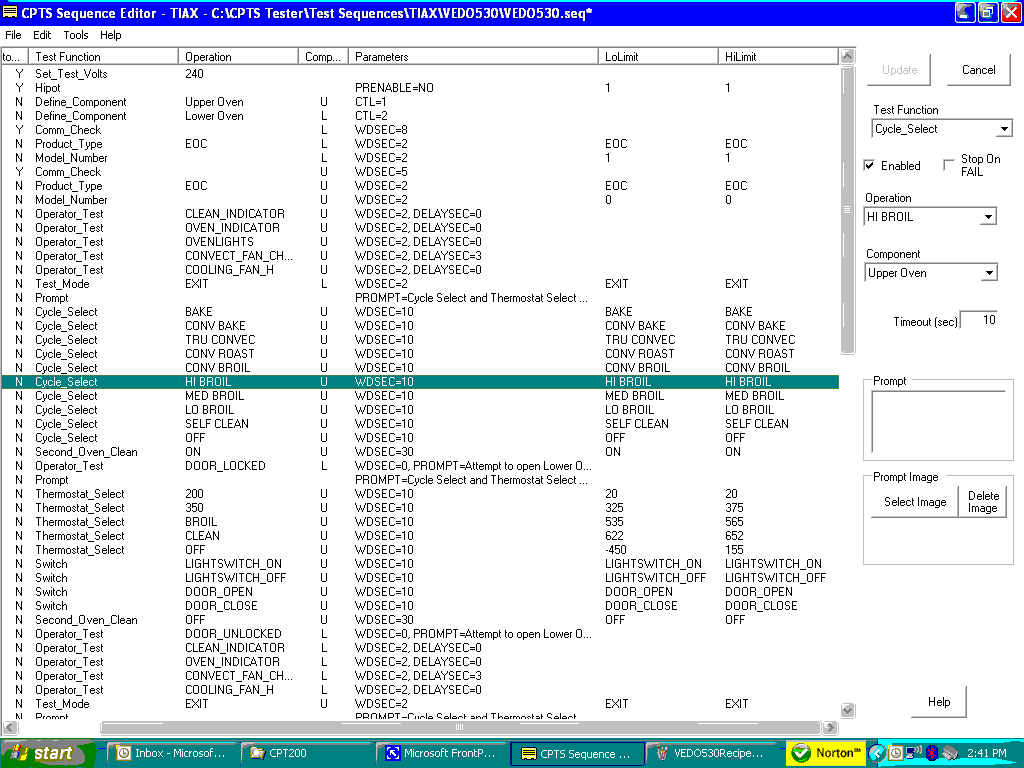The width and height of the screenshot is (1024, 768).
Task: Select the Second_Oven_Clean ON row
Action: (x=420, y=452)
